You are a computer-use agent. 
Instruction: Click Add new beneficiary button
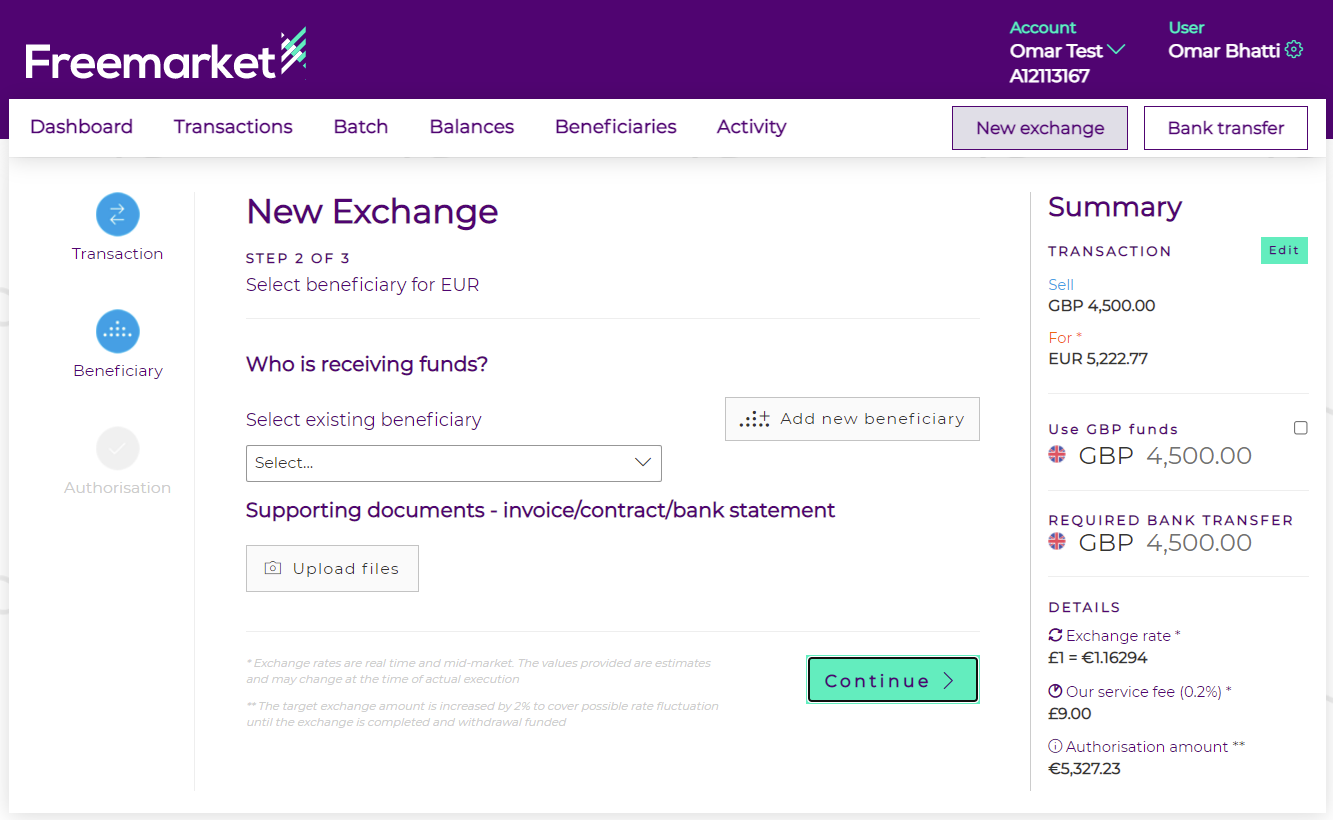click(852, 419)
